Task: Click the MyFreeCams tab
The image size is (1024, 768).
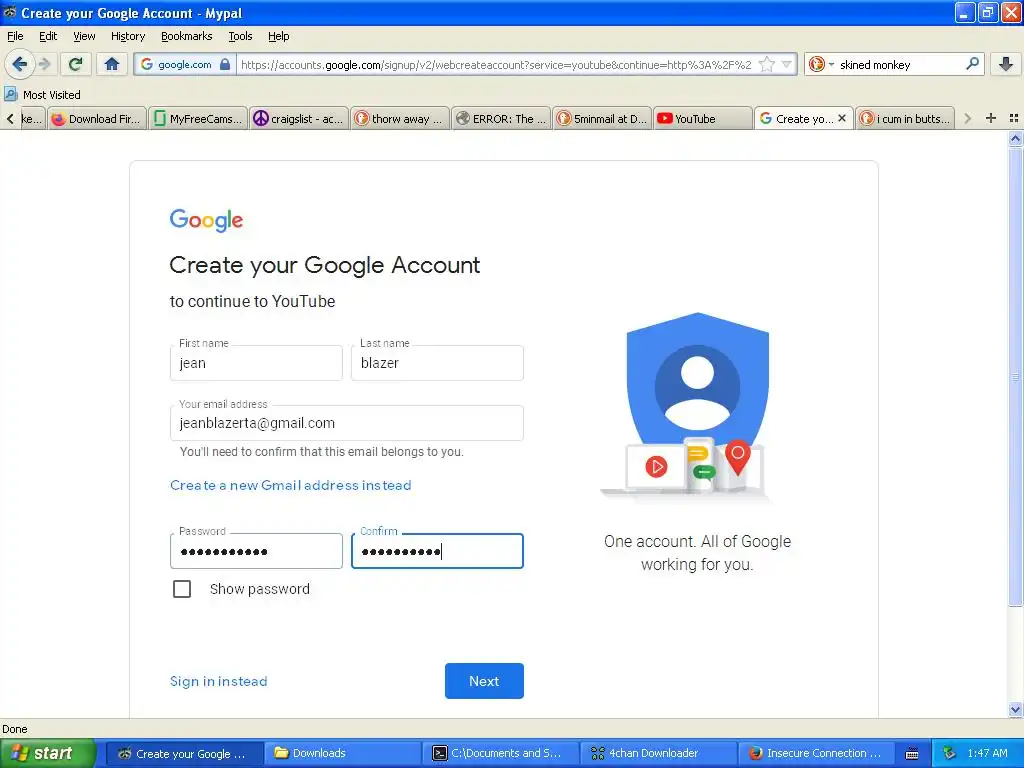Action: pyautogui.click(x=198, y=119)
